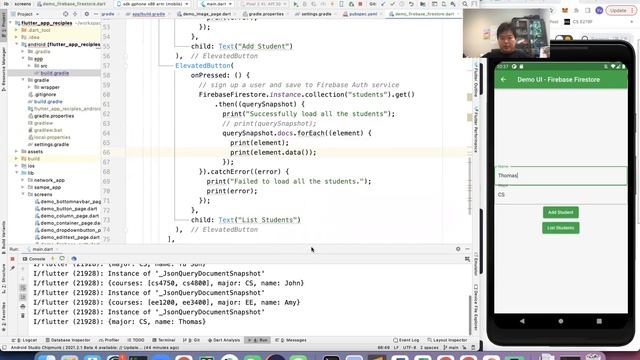Collapse the lib folder in the project tree
This screenshot has width=640, height=360.
point(17,173)
